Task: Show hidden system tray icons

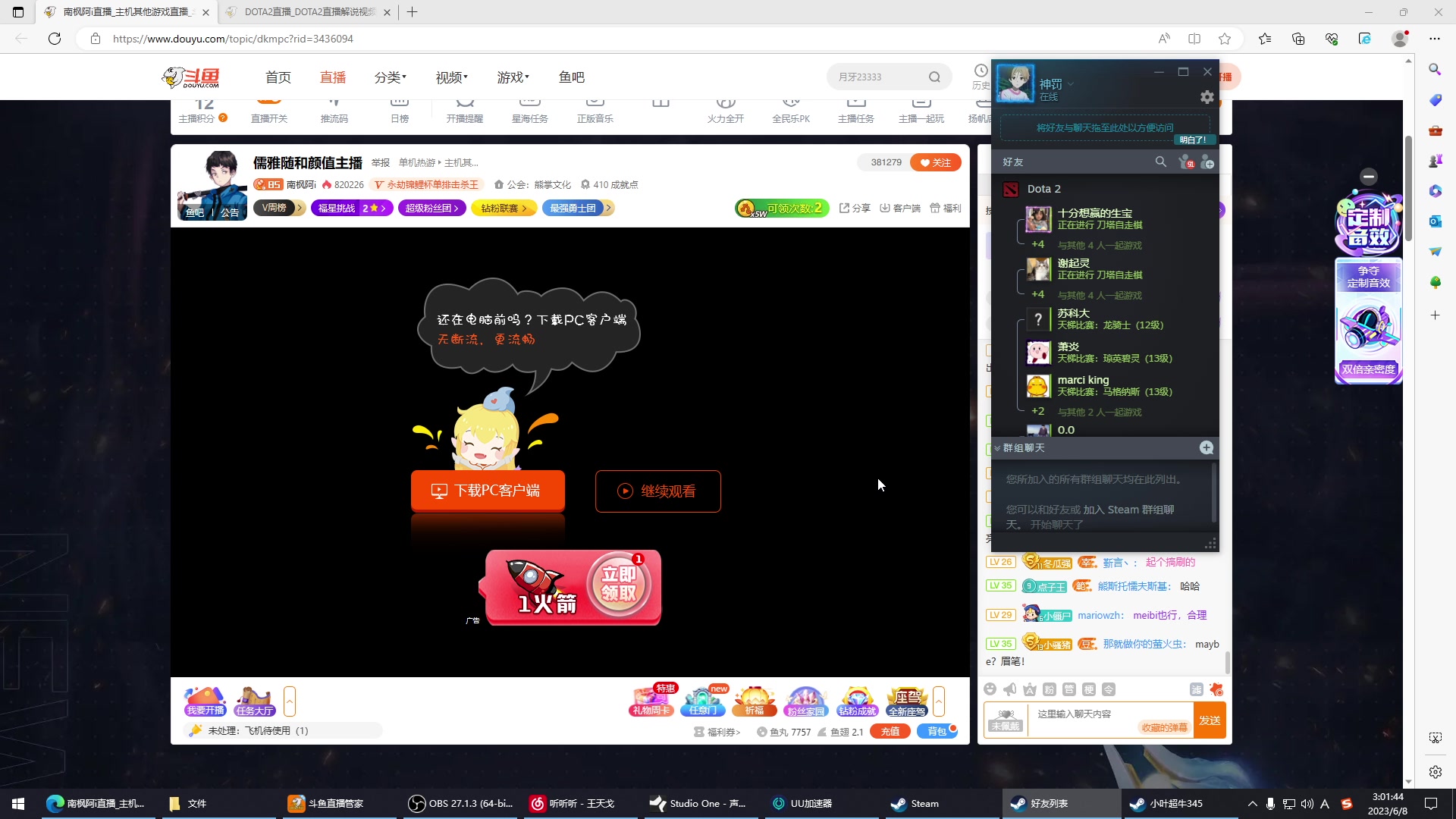Action: coord(1252,803)
